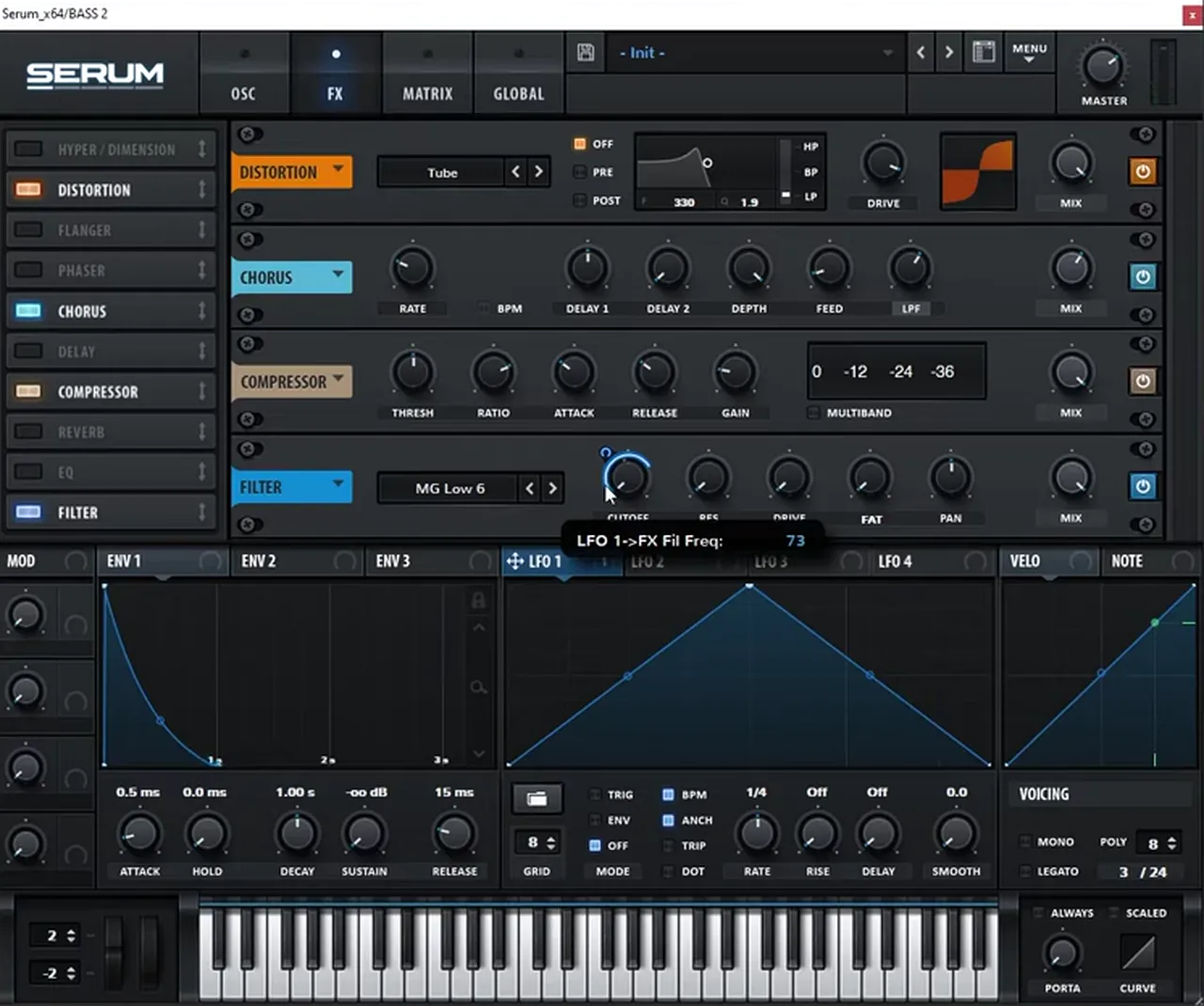The height and width of the screenshot is (1006, 1204).
Task: Open the COMPRESSOR module dropdown
Action: (x=292, y=382)
